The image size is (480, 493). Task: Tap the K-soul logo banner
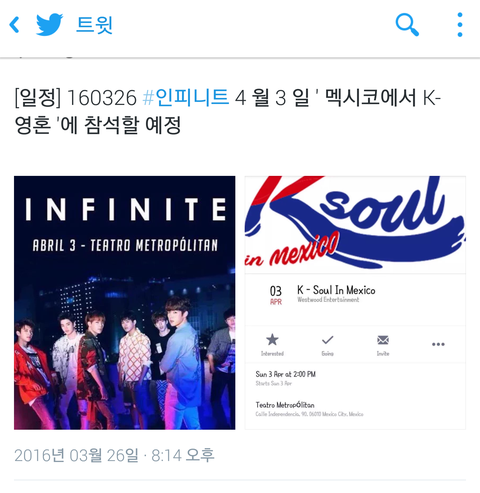pyautogui.click(x=355, y=224)
